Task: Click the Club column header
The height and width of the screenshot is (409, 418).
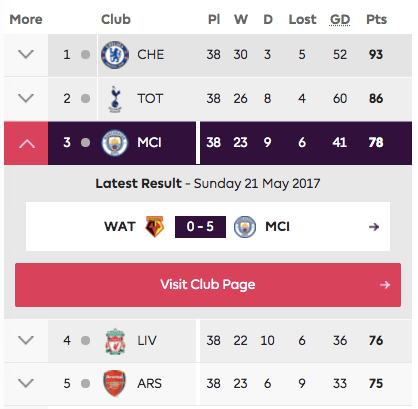Action: [116, 19]
